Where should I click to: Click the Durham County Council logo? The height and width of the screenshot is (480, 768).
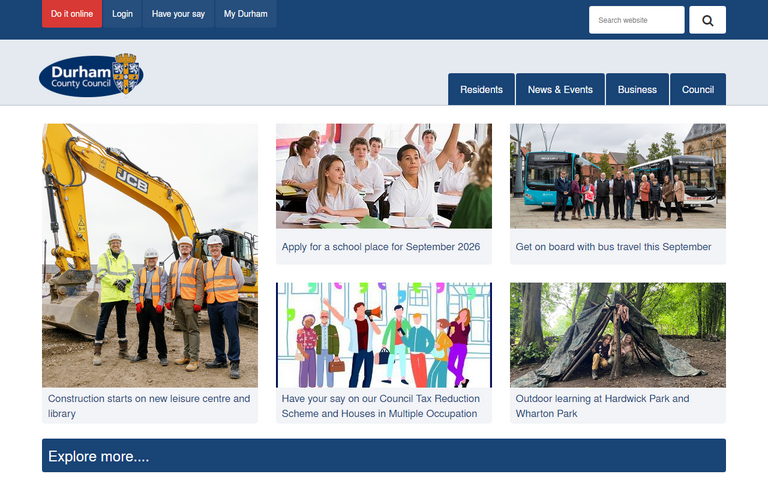[91, 76]
